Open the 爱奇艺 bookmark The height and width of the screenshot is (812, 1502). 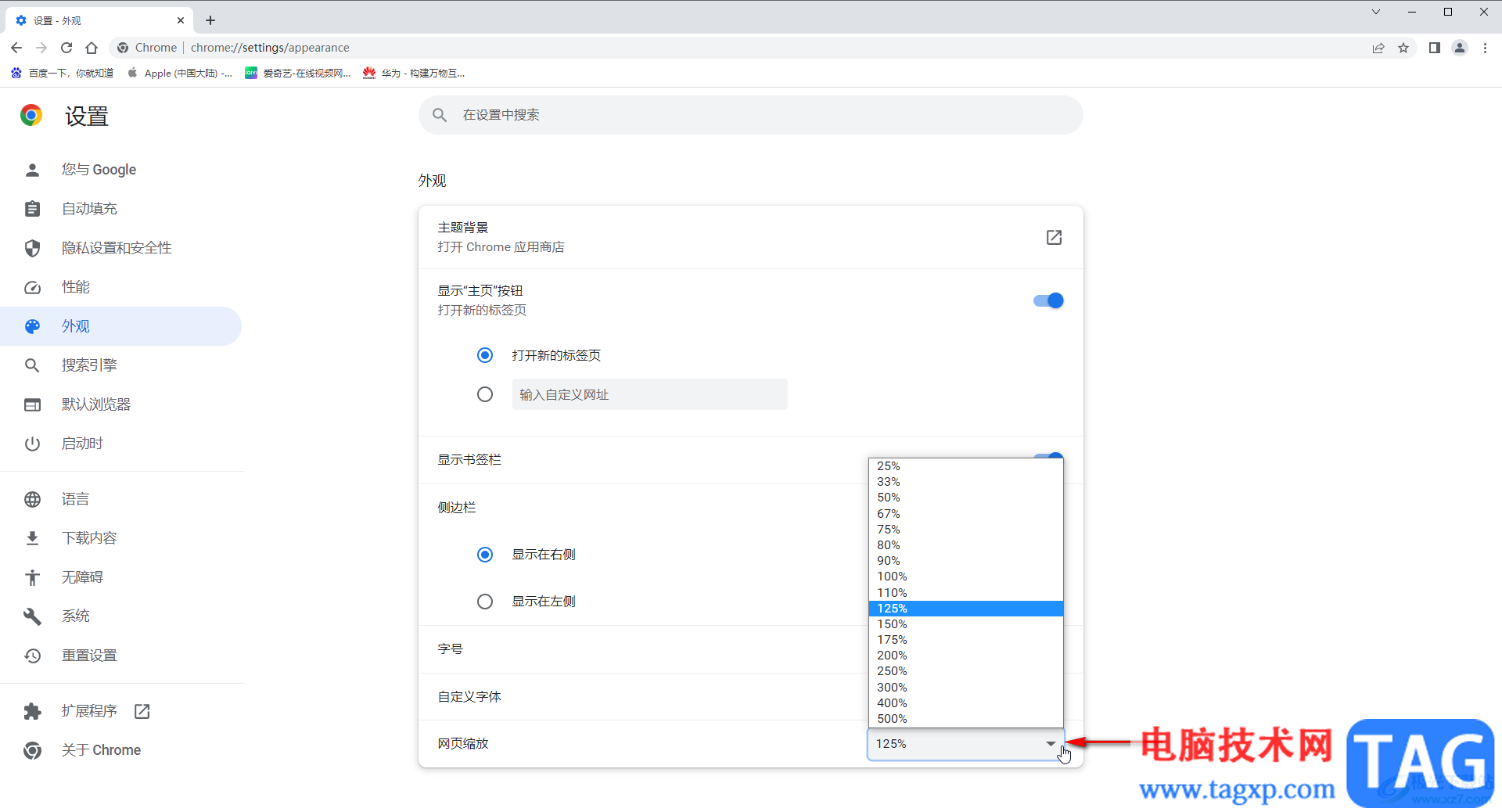(x=298, y=73)
